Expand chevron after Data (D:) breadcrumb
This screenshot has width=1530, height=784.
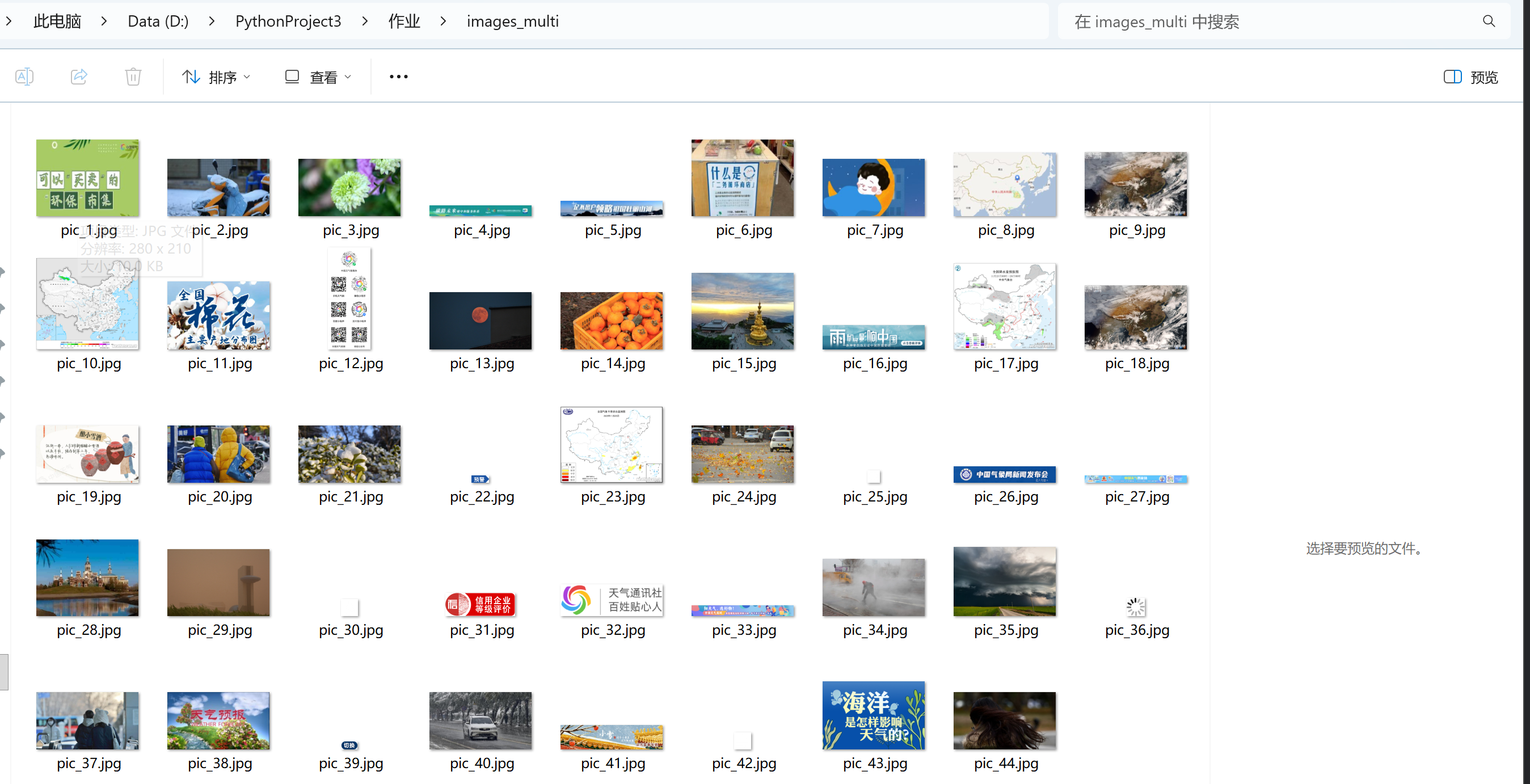click(212, 22)
